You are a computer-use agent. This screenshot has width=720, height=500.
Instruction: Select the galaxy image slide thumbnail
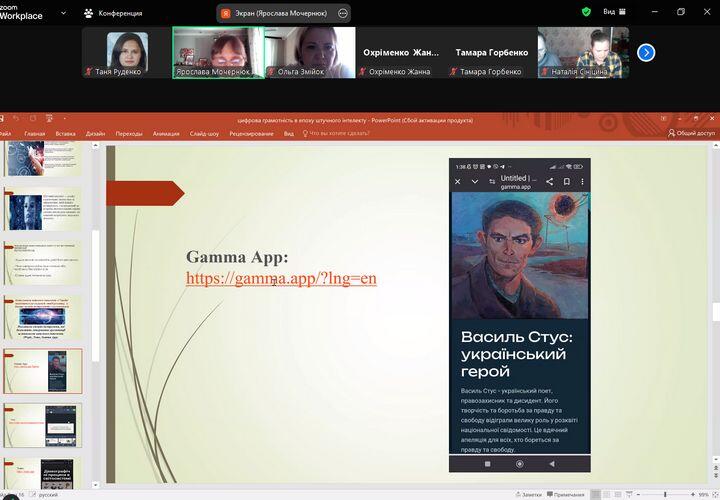(x=43, y=317)
